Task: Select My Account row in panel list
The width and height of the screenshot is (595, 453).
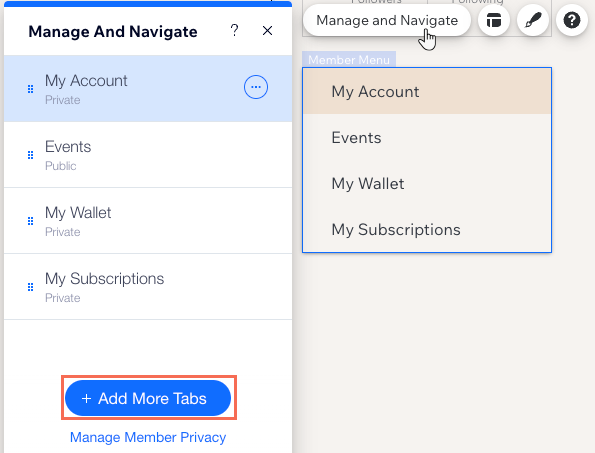Action: (x=148, y=89)
